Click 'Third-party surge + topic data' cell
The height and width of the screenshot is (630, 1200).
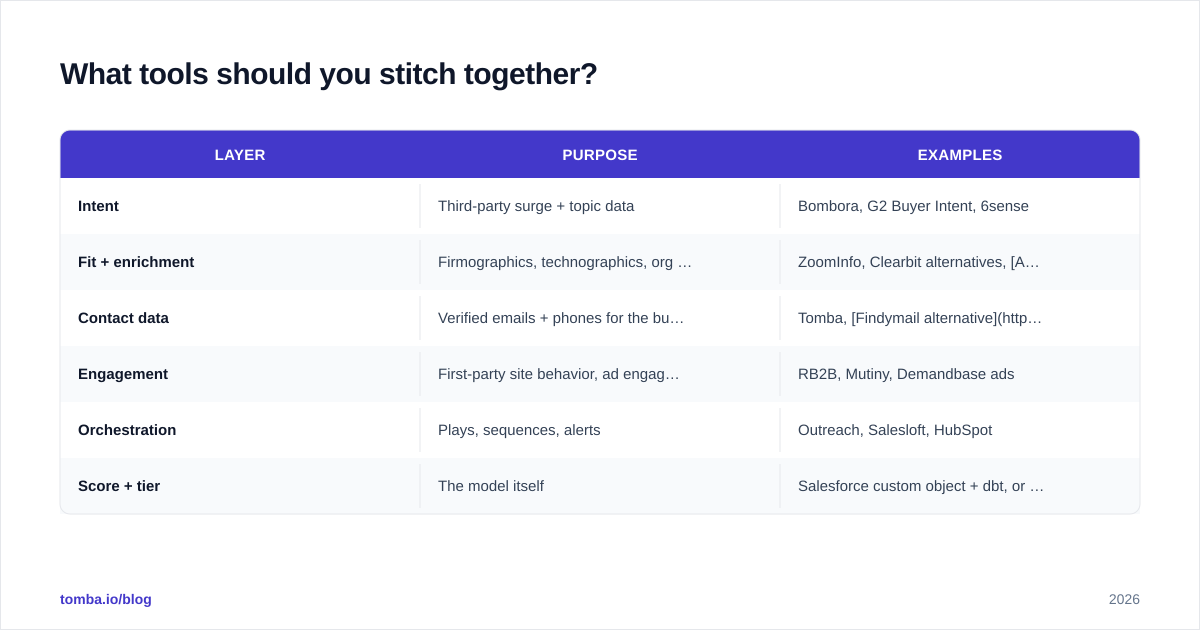(536, 206)
